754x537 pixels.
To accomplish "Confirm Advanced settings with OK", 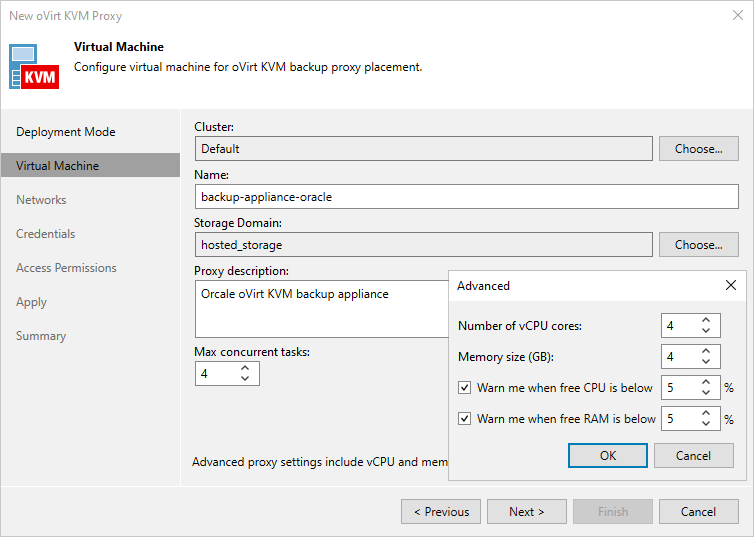I will [608, 455].
